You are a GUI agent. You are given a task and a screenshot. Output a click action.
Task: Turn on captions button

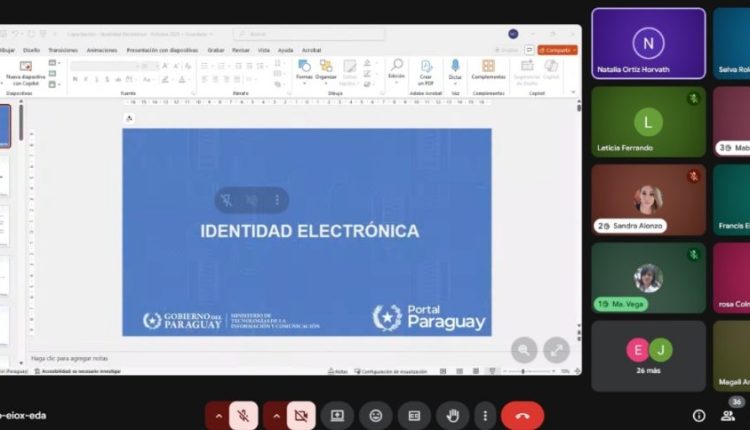click(414, 415)
